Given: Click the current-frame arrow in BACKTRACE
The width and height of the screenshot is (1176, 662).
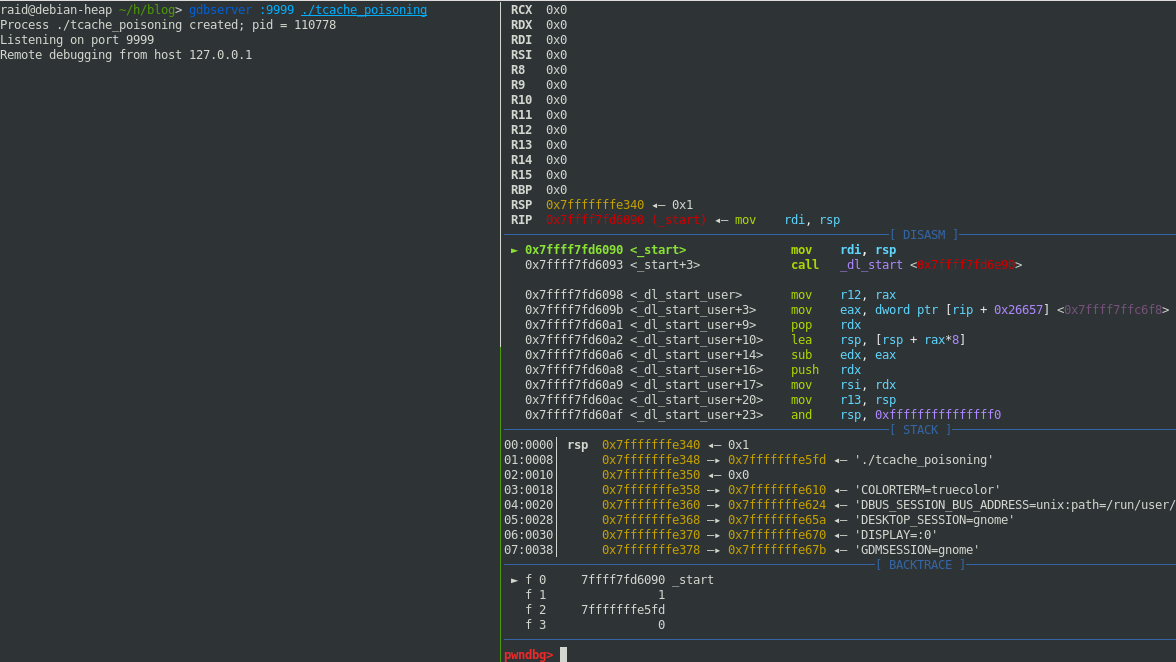Looking at the screenshot, I should pyautogui.click(x=514, y=580).
